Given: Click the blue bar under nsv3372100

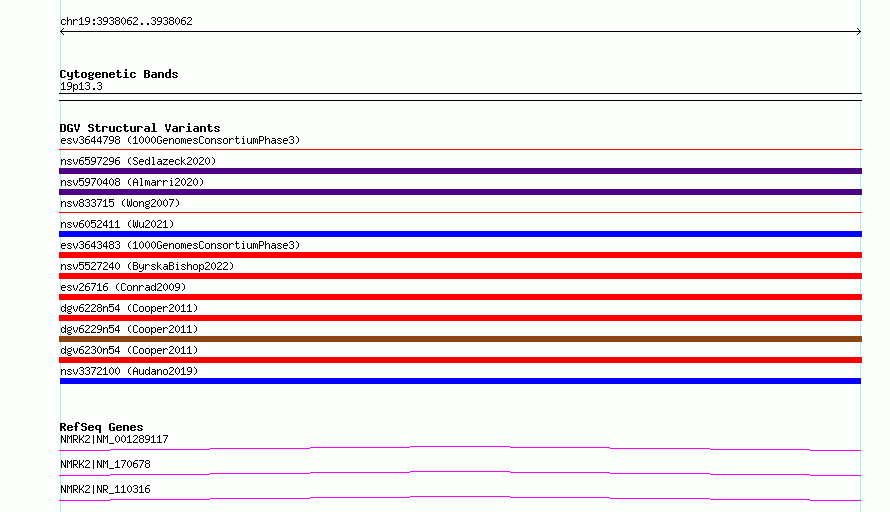Looking at the screenshot, I should pos(460,381).
